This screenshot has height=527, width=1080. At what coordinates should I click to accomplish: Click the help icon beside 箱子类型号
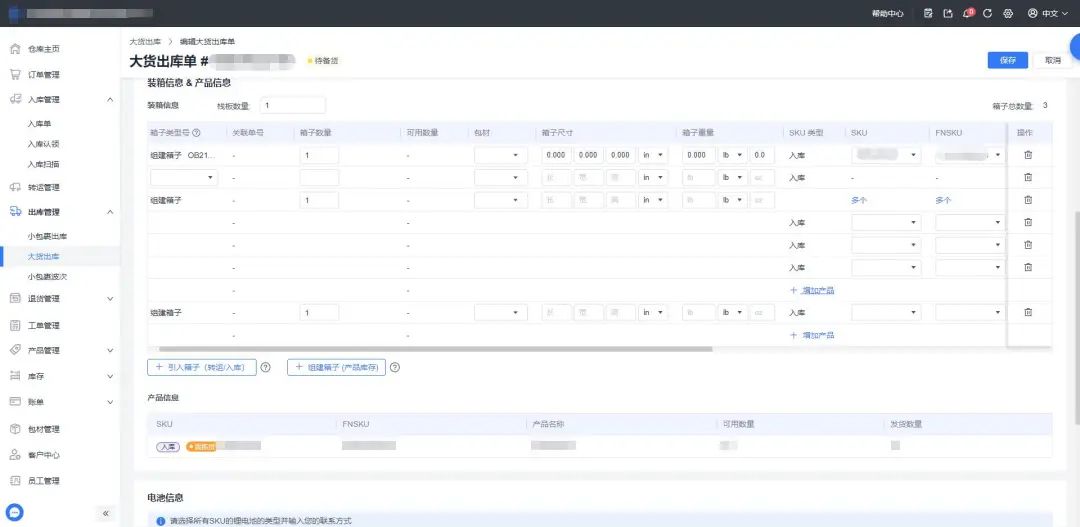coord(196,133)
